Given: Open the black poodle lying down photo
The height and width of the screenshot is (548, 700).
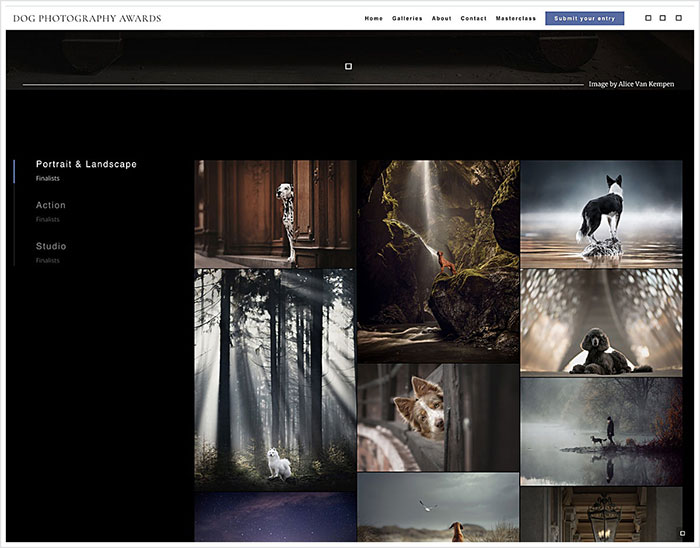Looking at the screenshot, I should 601,321.
